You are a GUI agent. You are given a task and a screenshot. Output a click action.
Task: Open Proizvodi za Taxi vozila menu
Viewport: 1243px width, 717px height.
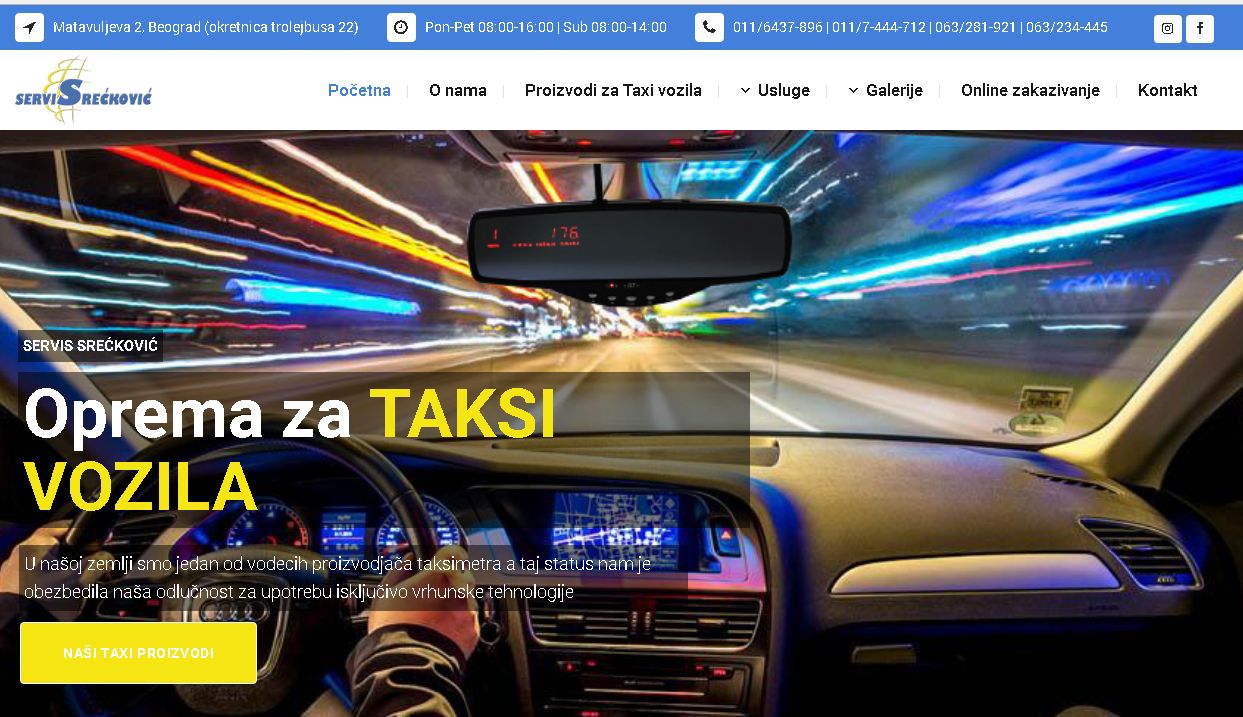tap(613, 90)
